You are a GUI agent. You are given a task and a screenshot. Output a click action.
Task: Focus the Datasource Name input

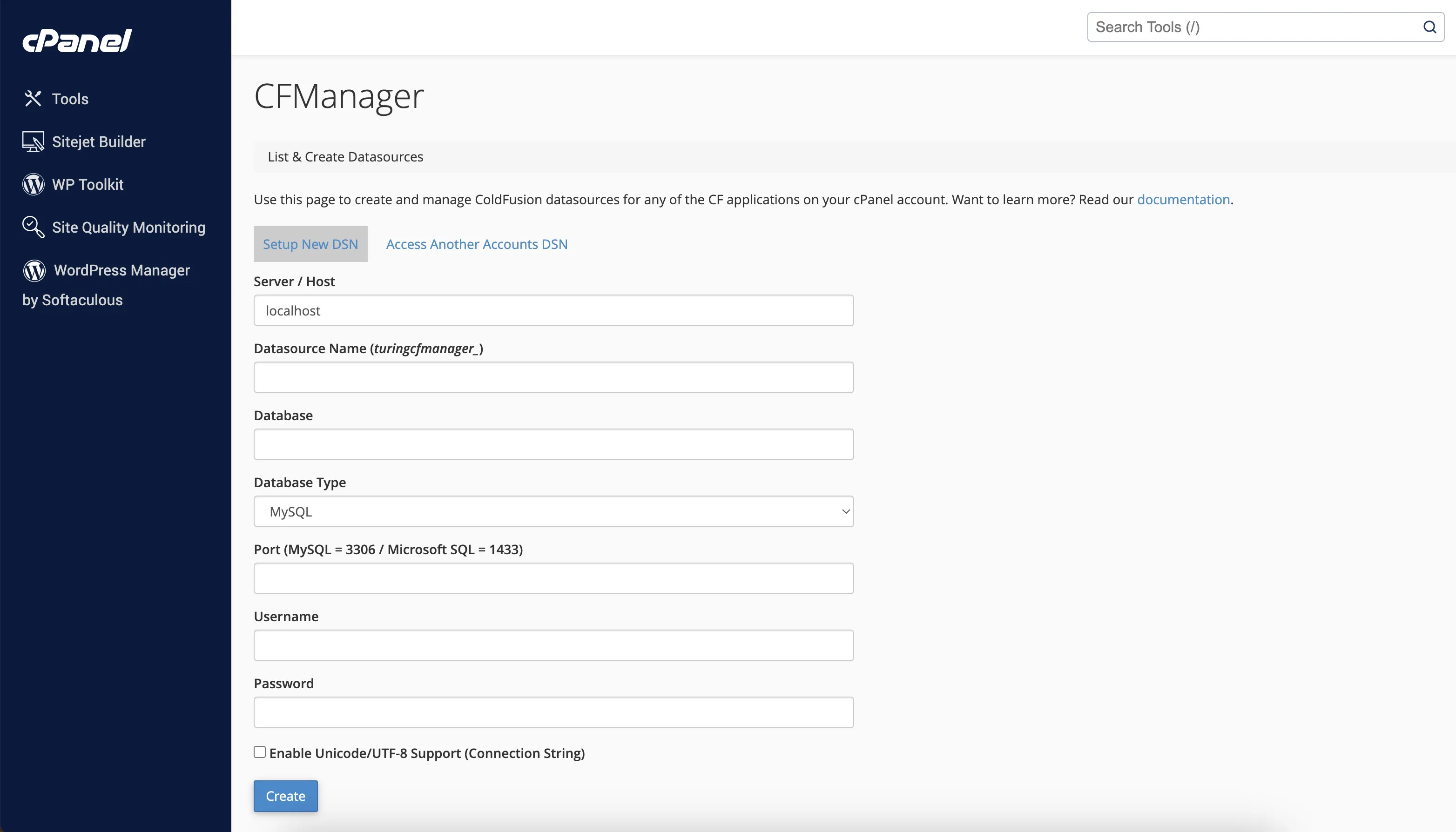point(553,377)
